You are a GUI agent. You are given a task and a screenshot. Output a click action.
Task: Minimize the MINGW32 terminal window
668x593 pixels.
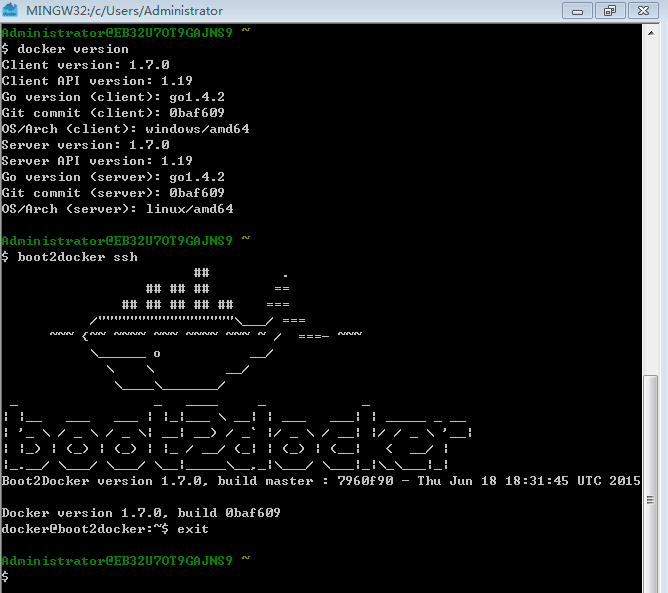(577, 11)
